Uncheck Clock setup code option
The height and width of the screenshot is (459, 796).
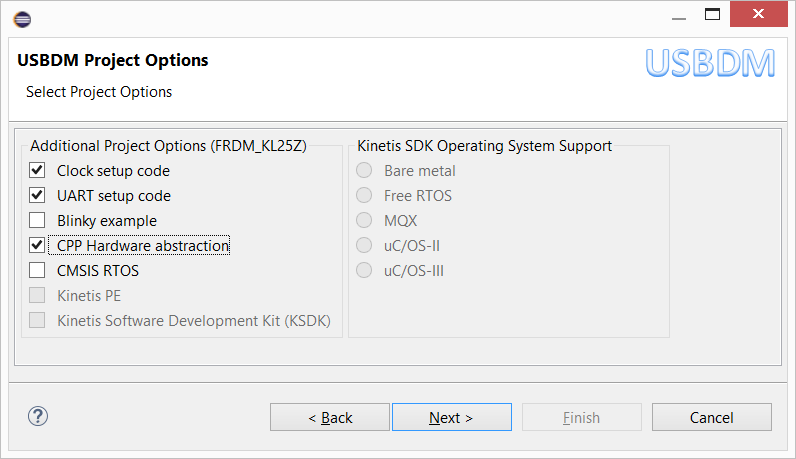38,171
